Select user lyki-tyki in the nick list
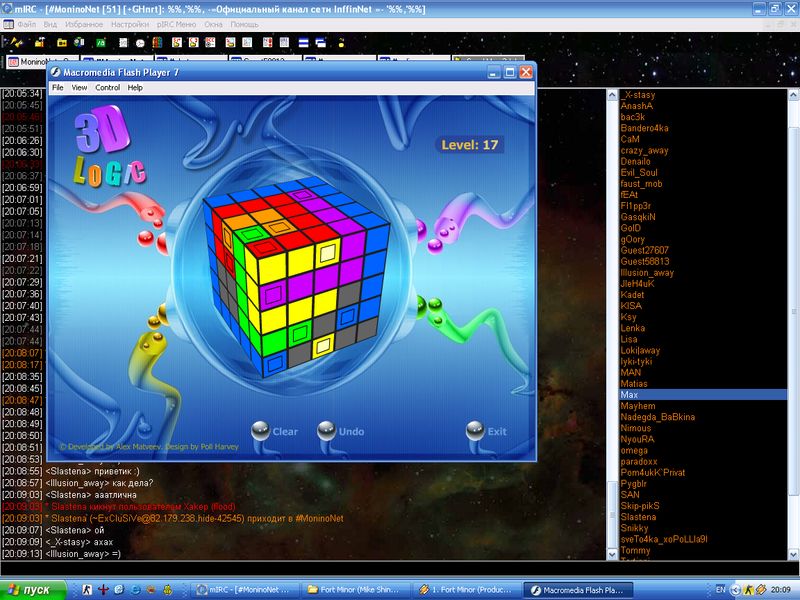 (x=637, y=362)
